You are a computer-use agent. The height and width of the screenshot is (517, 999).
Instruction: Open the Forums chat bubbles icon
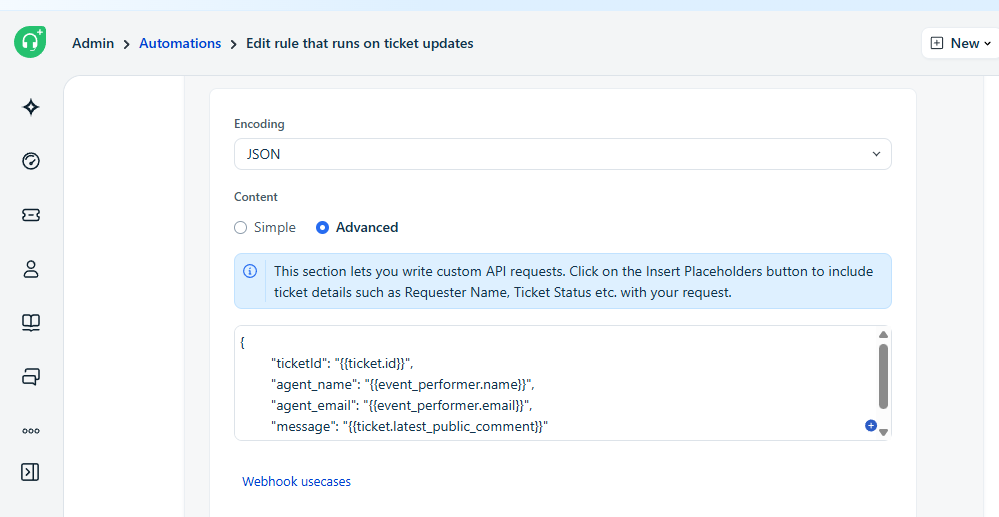(31, 377)
